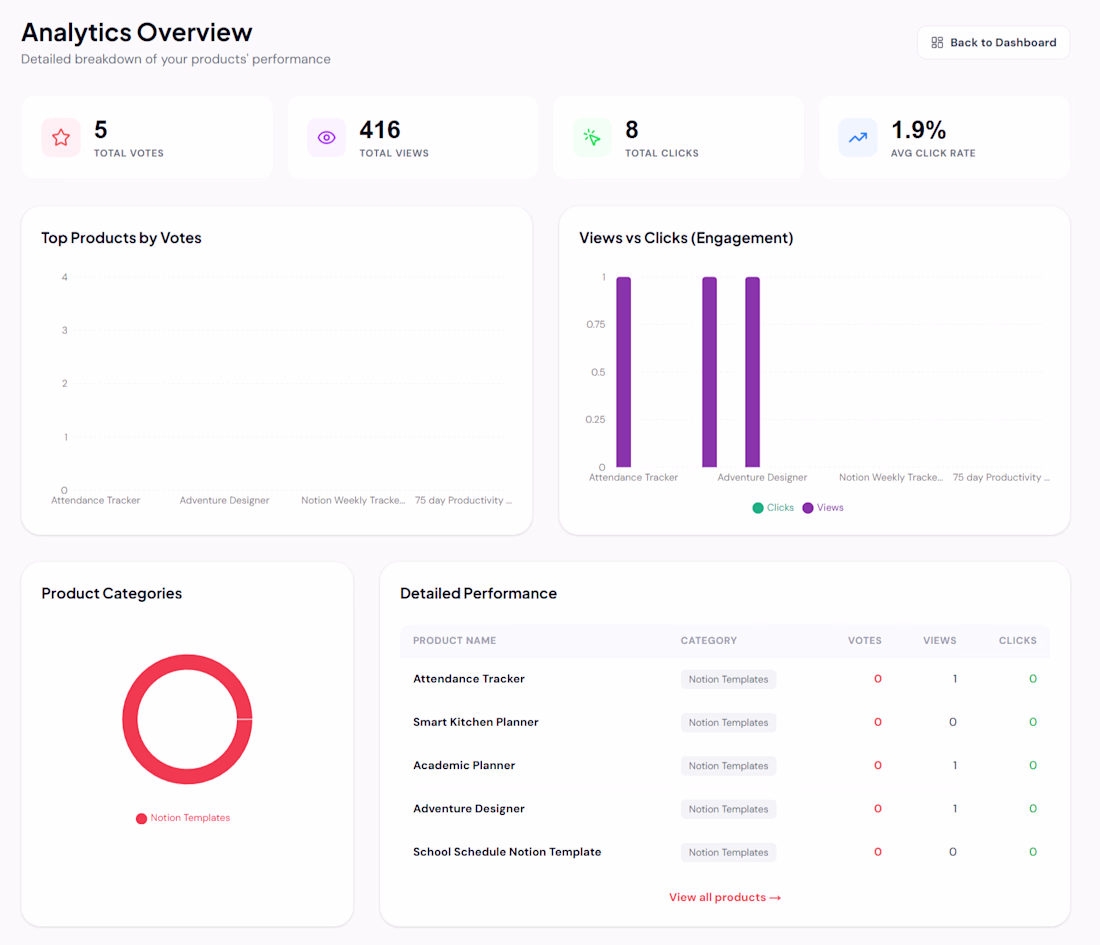Select the Adventure Designer table row name

click(469, 808)
